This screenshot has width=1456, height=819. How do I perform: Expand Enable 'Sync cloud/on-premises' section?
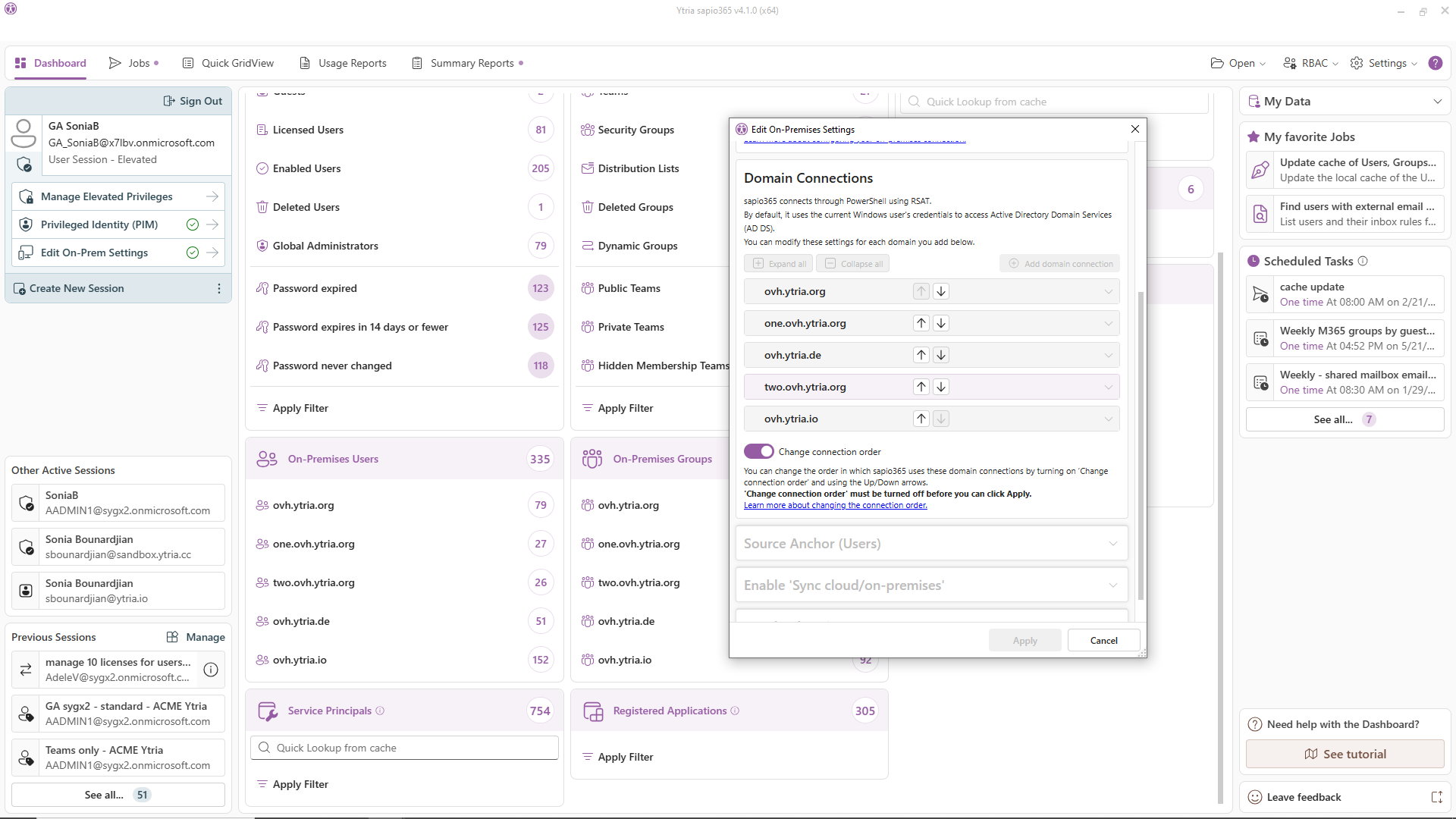coord(1112,585)
